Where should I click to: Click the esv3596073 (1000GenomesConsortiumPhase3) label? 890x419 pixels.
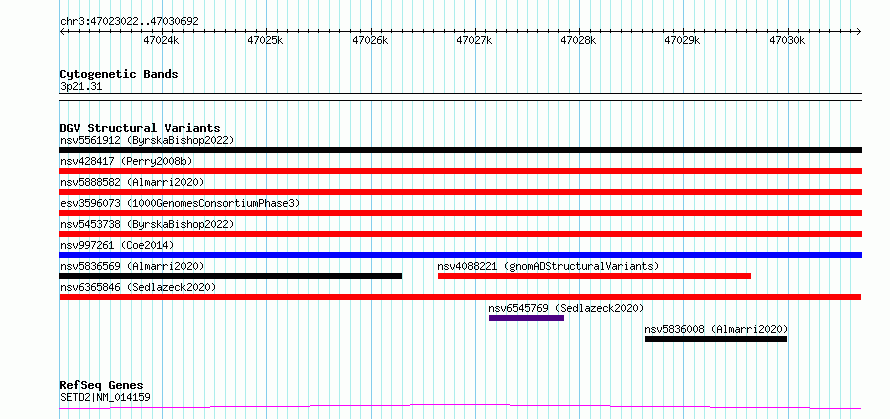180,203
